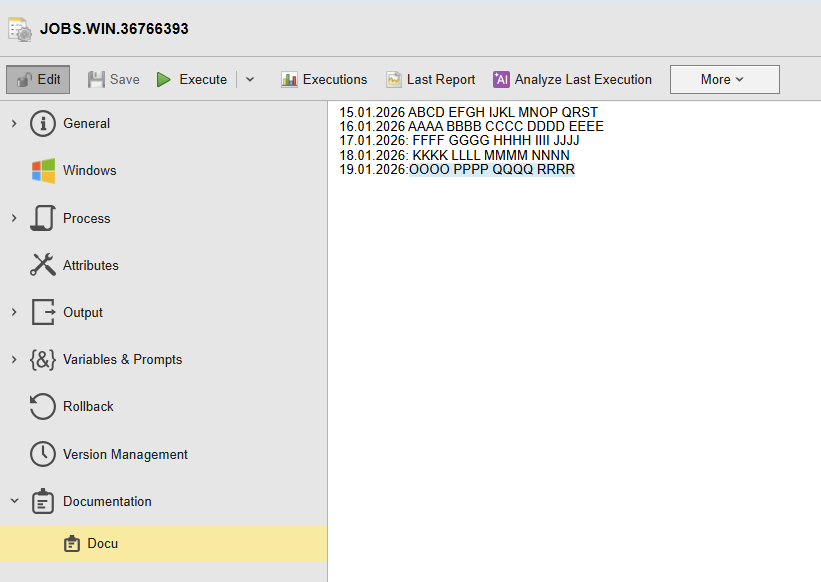The height and width of the screenshot is (582, 821).
Task: Toggle Edit mode with the Edit button
Action: pyautogui.click(x=38, y=80)
